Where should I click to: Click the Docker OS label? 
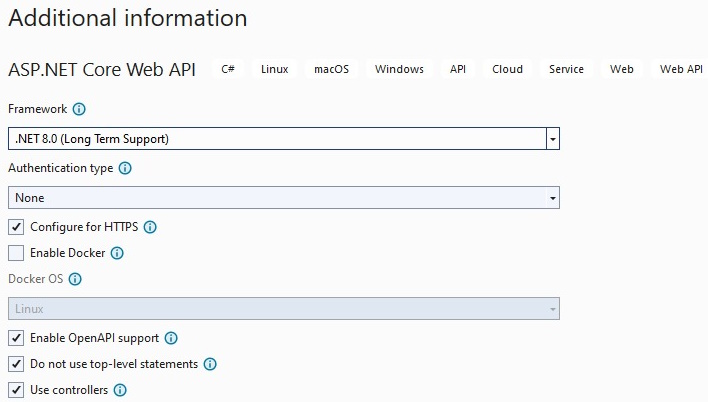point(36,279)
